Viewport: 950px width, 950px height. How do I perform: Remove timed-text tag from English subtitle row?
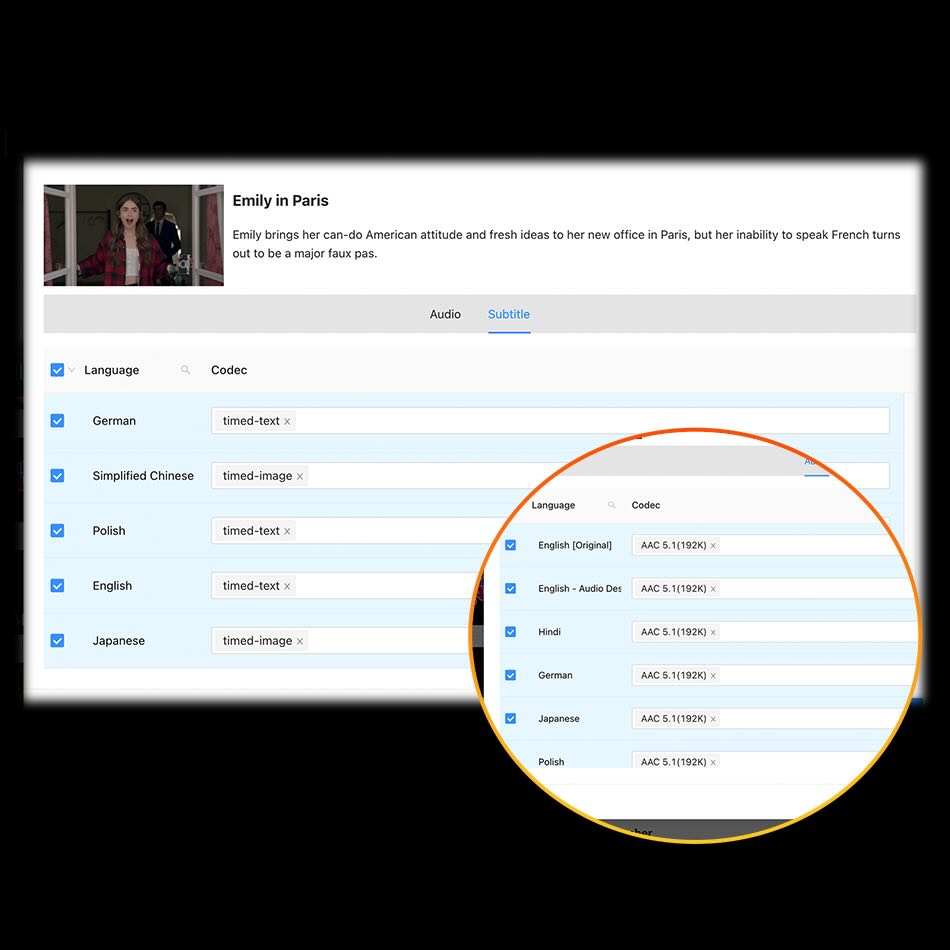click(x=287, y=586)
